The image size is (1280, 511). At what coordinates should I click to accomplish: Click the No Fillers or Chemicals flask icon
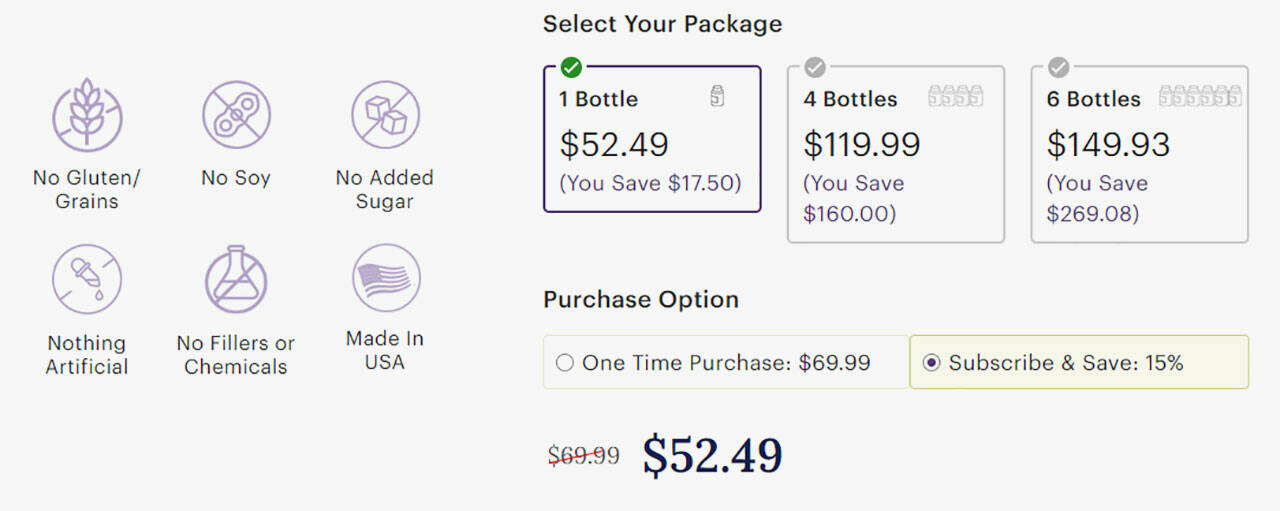(x=236, y=280)
